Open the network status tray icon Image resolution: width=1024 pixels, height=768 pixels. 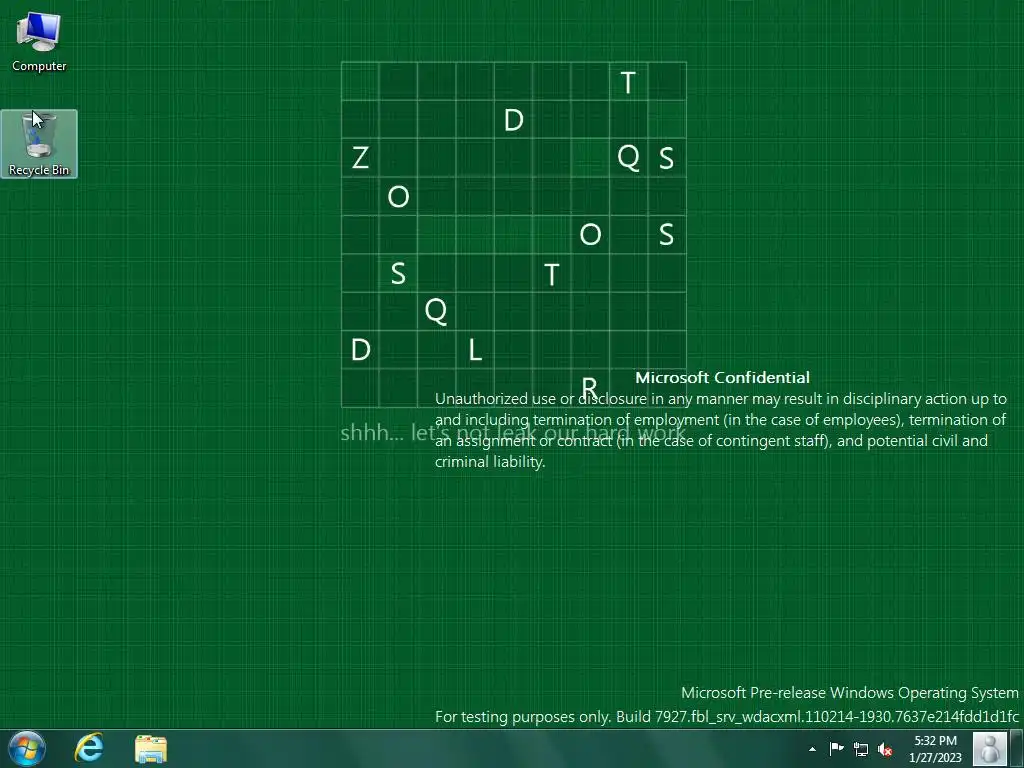tap(861, 750)
